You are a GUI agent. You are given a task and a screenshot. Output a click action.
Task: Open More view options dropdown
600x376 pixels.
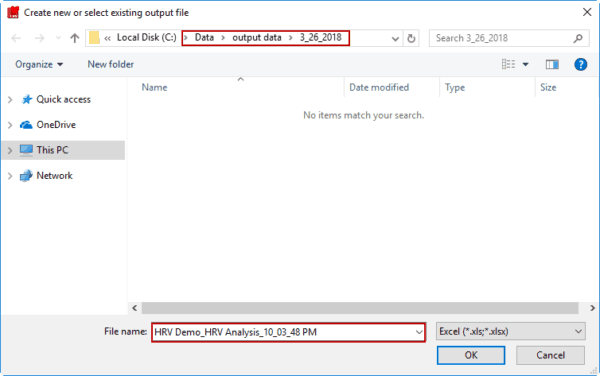526,65
